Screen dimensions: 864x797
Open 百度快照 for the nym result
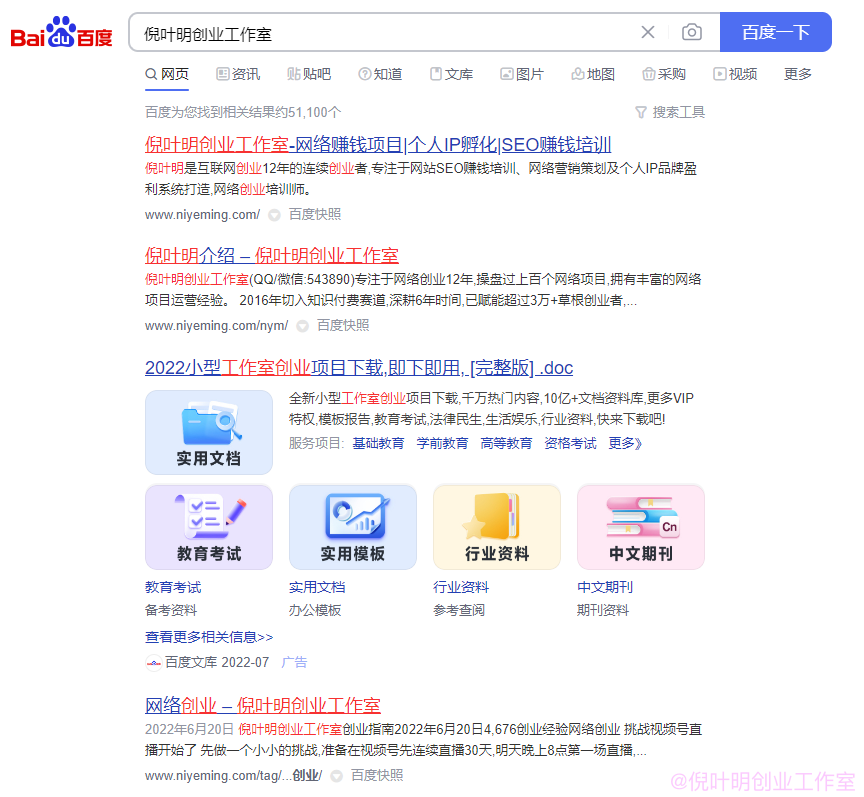tap(343, 326)
